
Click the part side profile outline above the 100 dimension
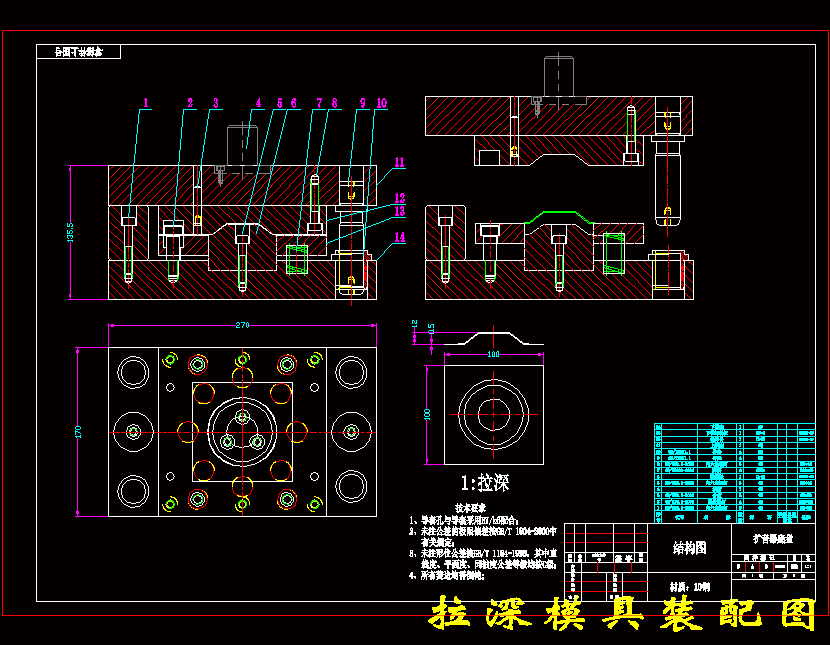(494, 339)
